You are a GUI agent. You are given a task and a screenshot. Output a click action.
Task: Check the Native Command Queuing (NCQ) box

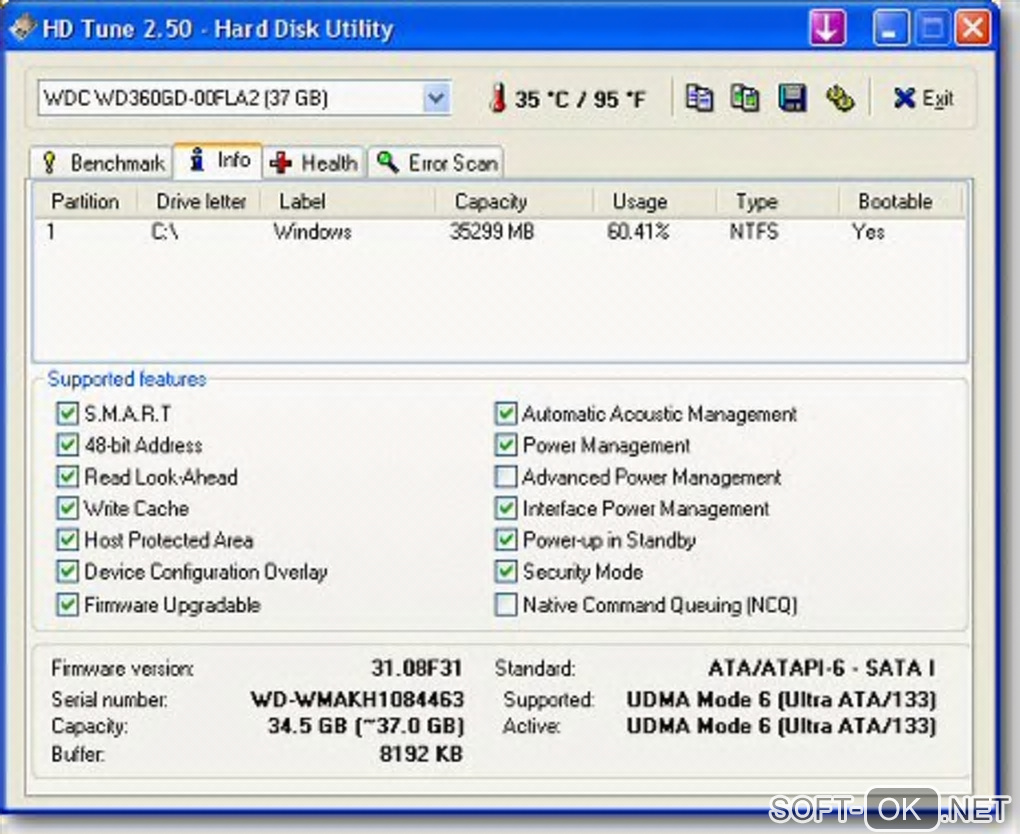click(x=506, y=605)
